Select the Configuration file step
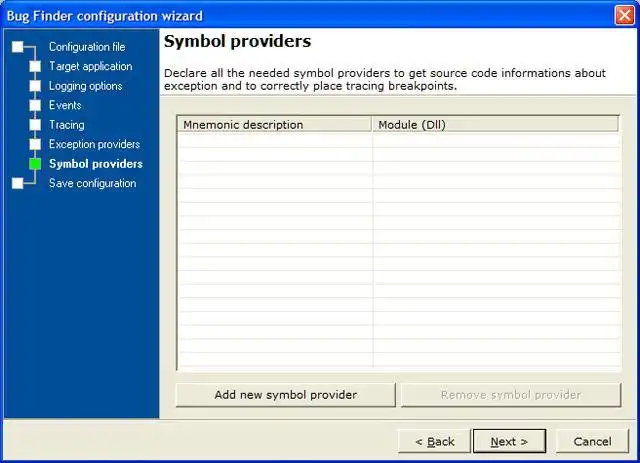Screen dimensions: 640x463 tap(87, 47)
